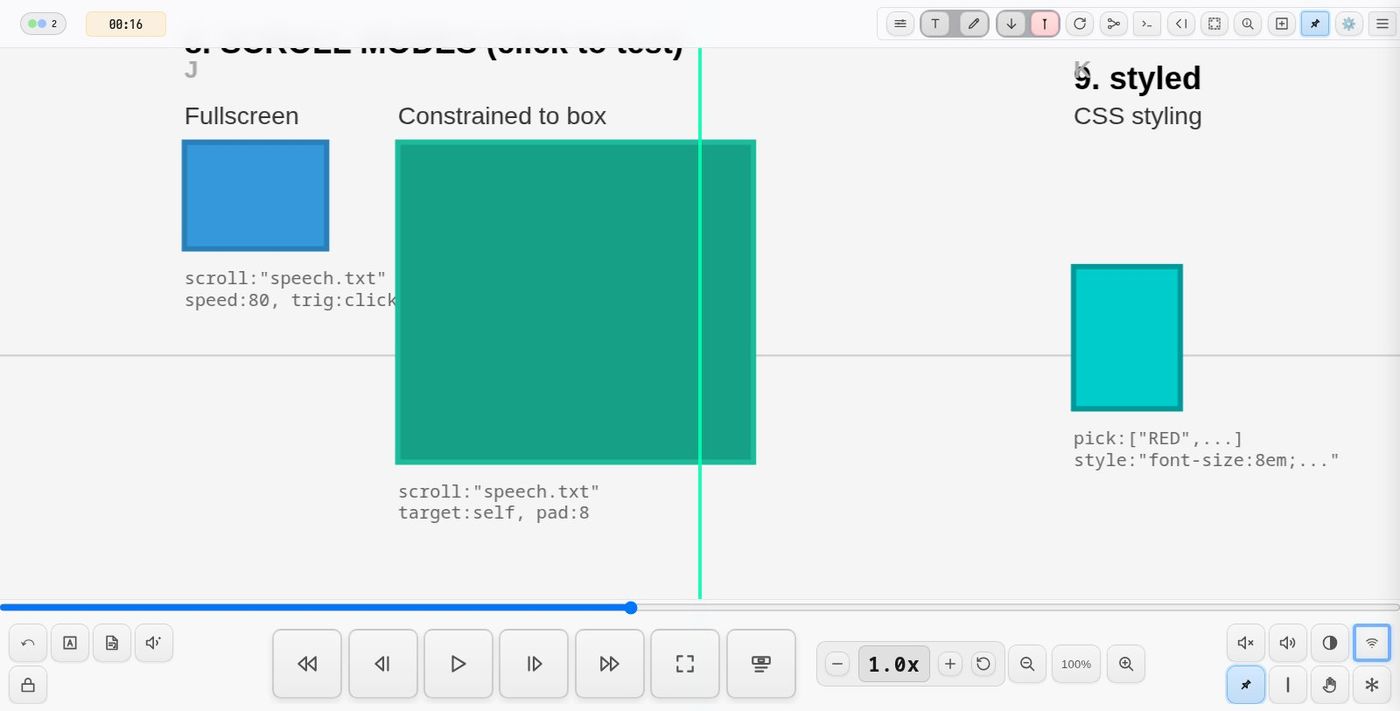
Task: Click the jump-to-start chevron-bar icon
Action: [1181, 24]
